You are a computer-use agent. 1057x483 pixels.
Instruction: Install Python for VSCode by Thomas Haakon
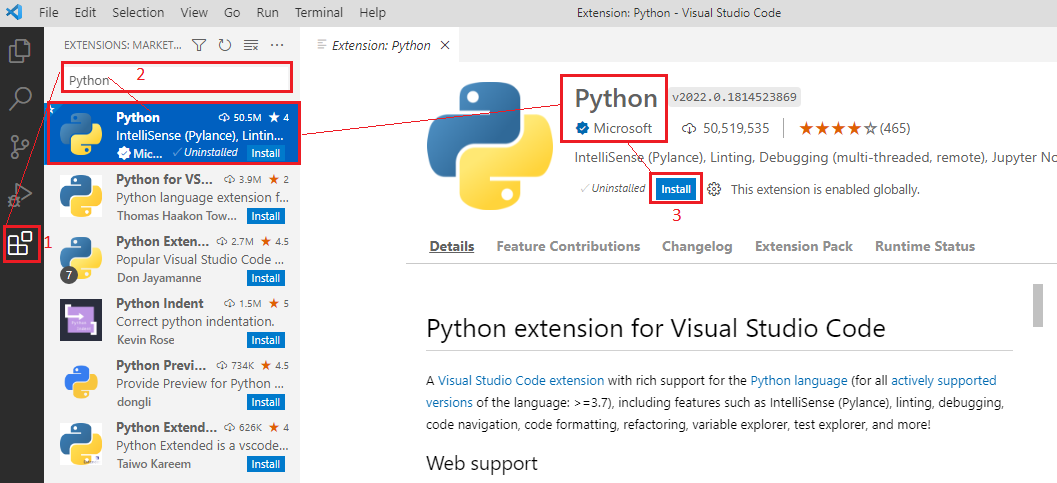click(x=266, y=216)
